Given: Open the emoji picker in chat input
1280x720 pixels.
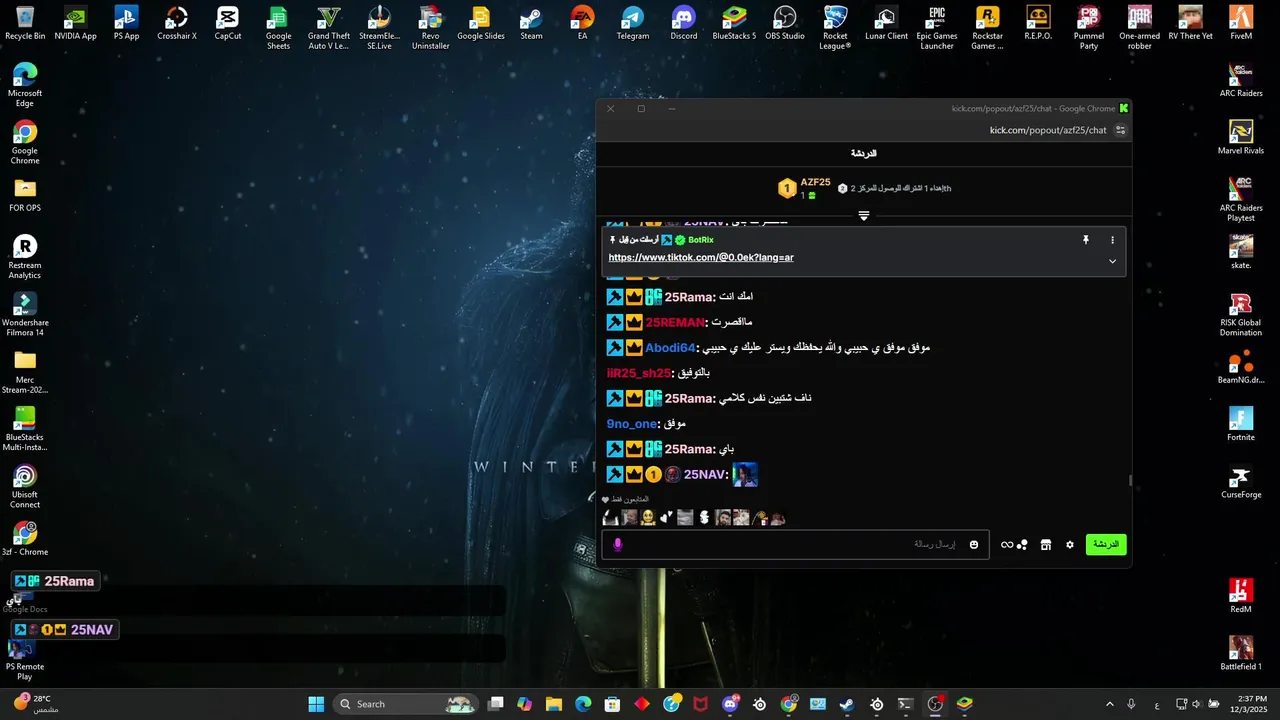Looking at the screenshot, I should coord(974,544).
